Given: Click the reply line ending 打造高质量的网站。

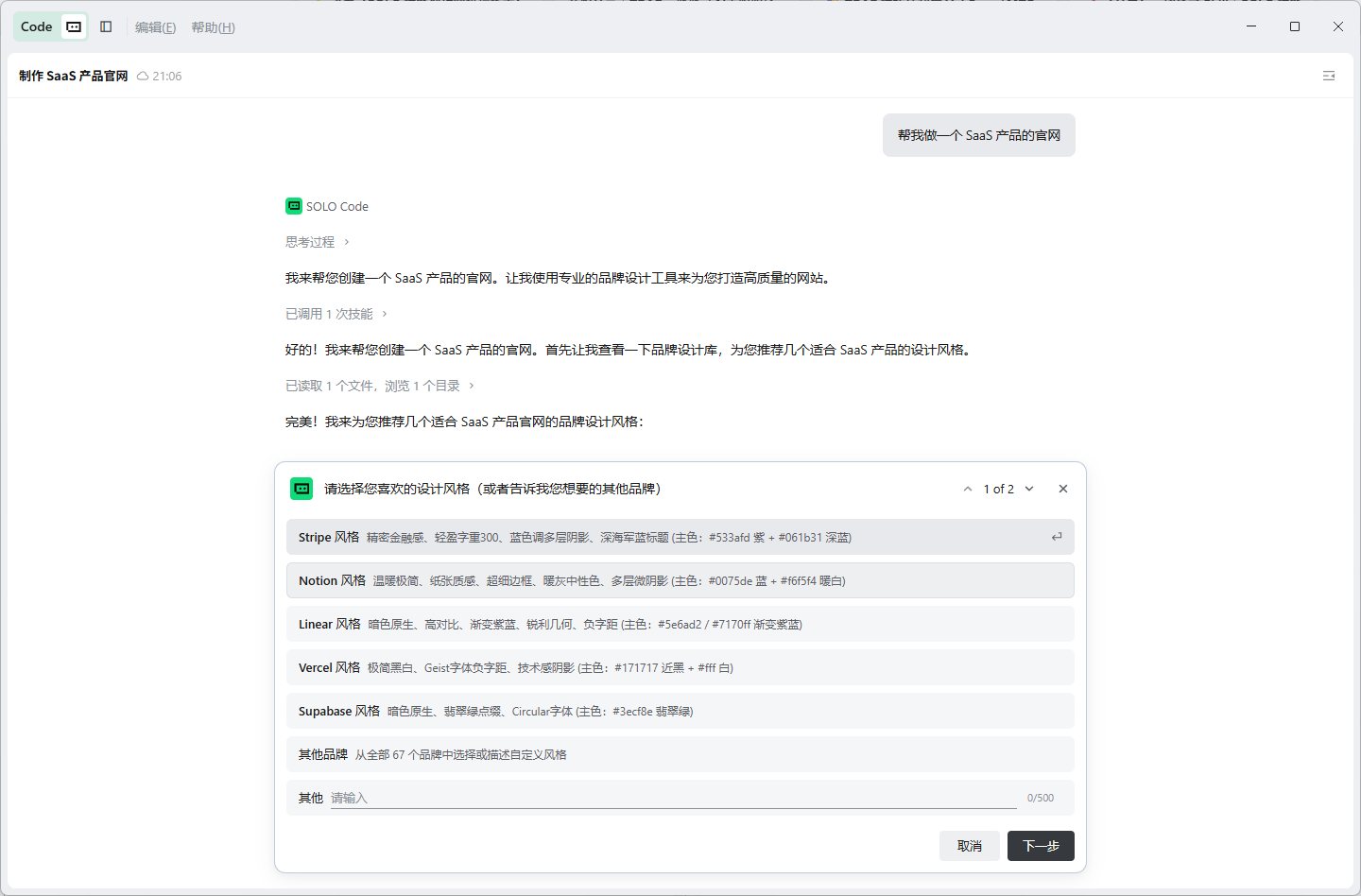Looking at the screenshot, I should 559,278.
